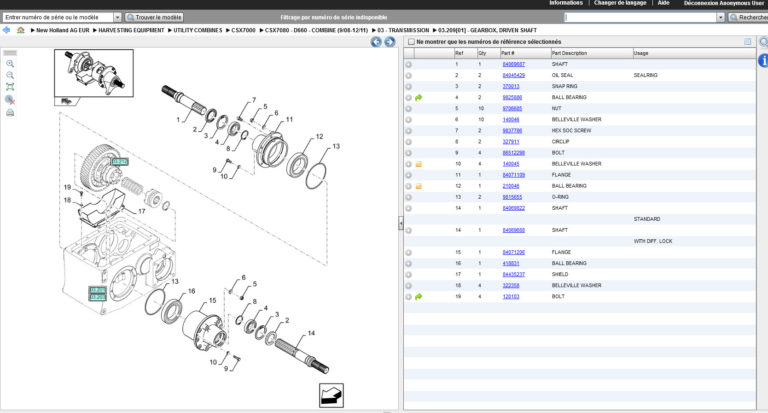Open the search field dropdown arrow
The height and width of the screenshot is (413, 768).
[720, 17]
